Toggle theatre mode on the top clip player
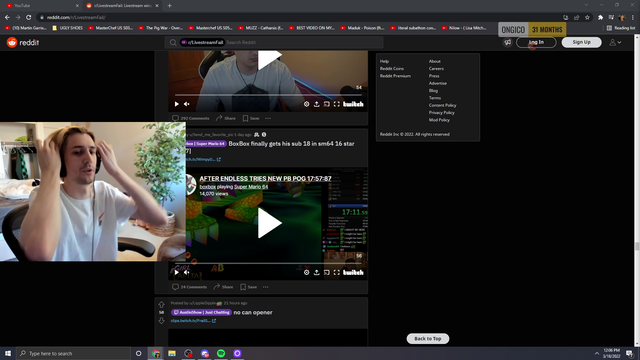The width and height of the screenshot is (640, 360). (x=327, y=104)
